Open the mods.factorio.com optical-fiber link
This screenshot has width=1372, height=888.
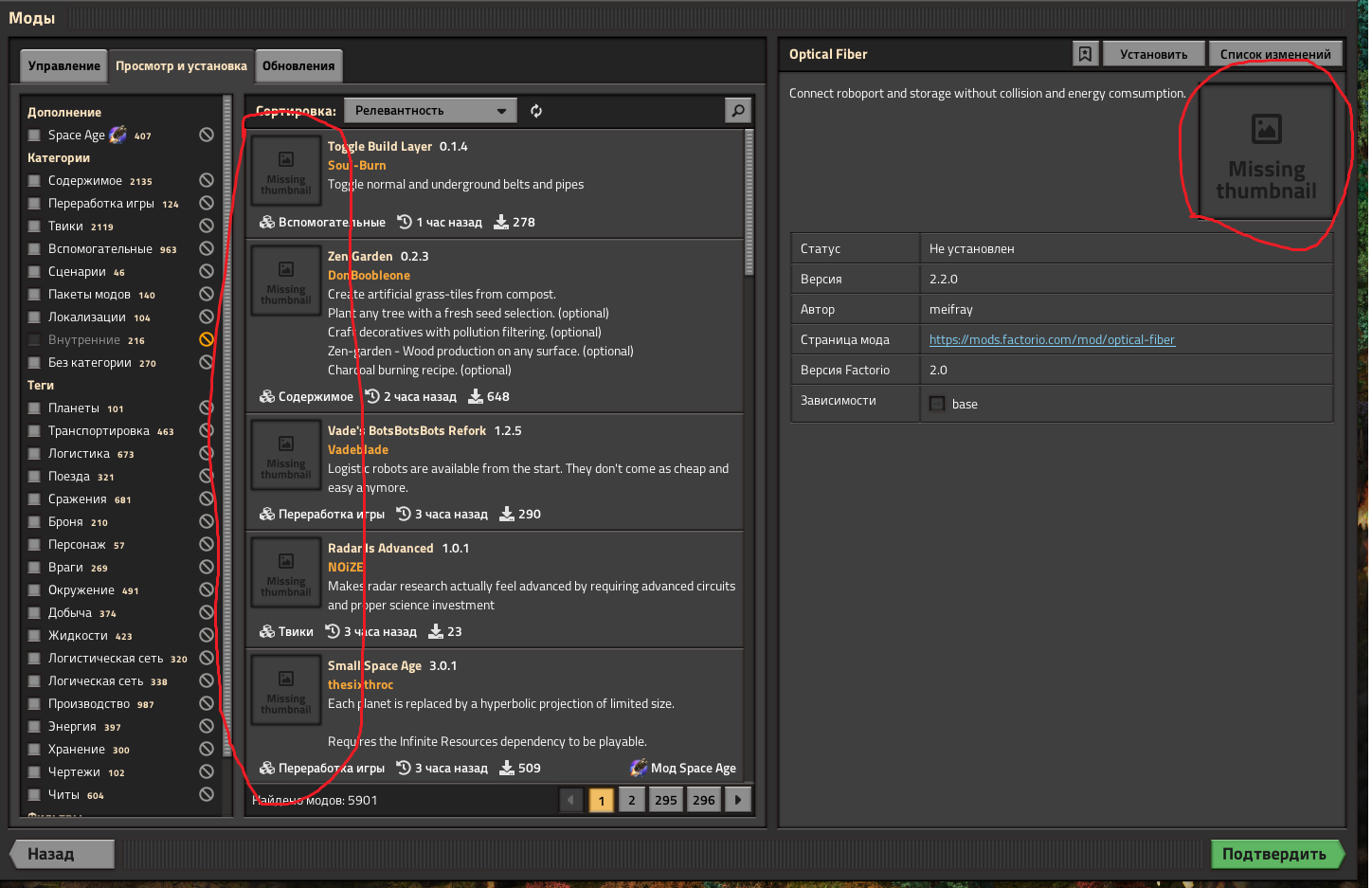[x=1052, y=340]
